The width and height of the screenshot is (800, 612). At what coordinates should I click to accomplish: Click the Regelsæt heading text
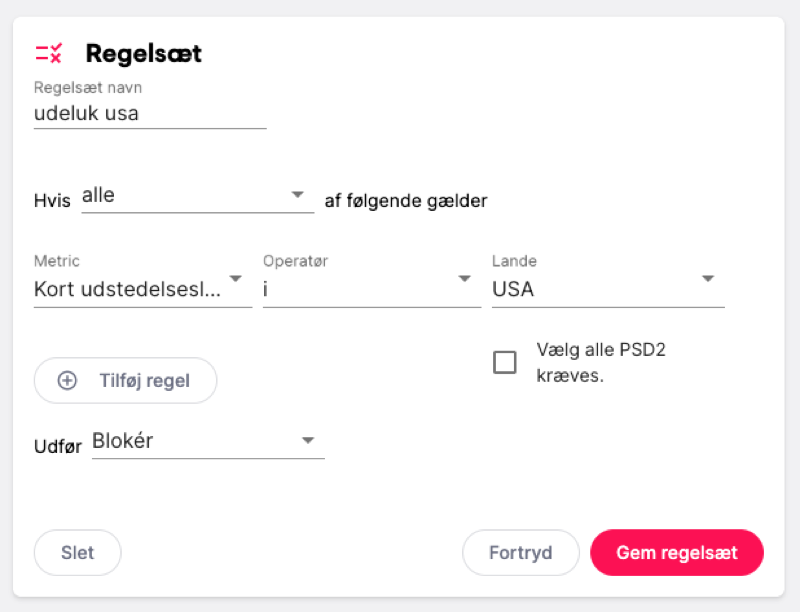(145, 53)
